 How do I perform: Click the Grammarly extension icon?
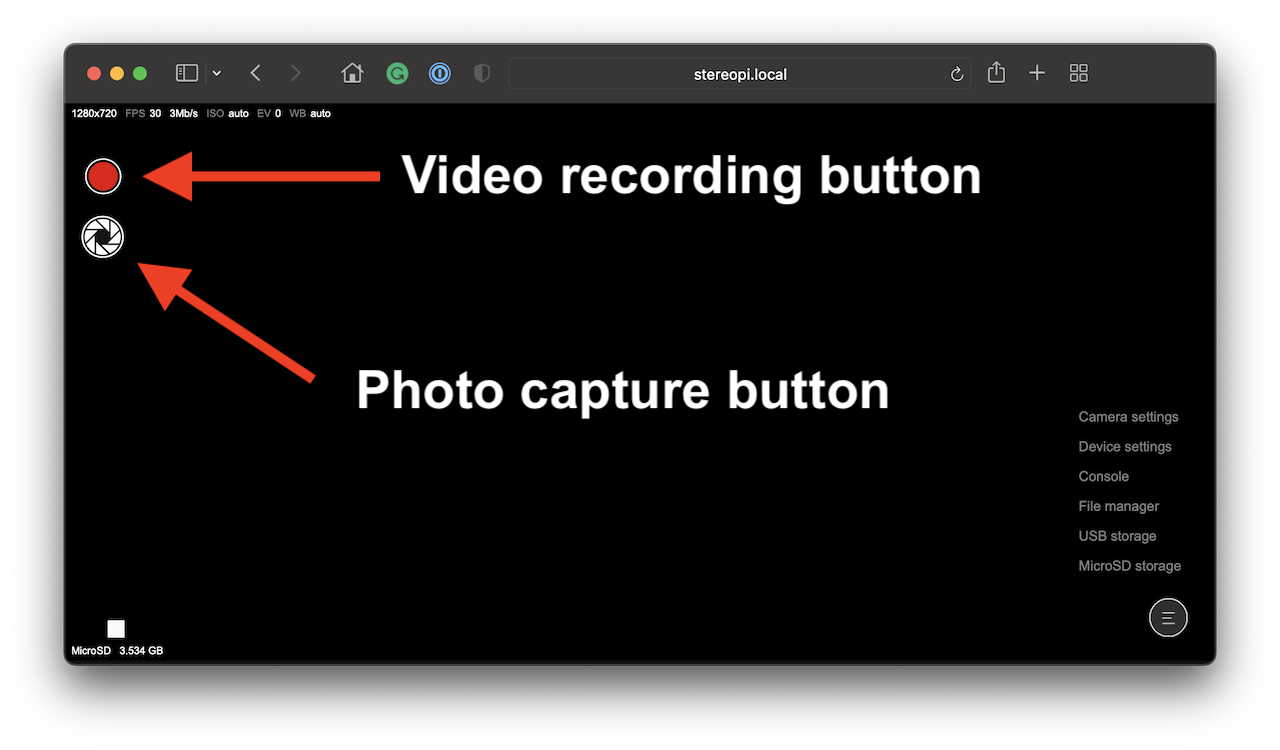pyautogui.click(x=397, y=73)
